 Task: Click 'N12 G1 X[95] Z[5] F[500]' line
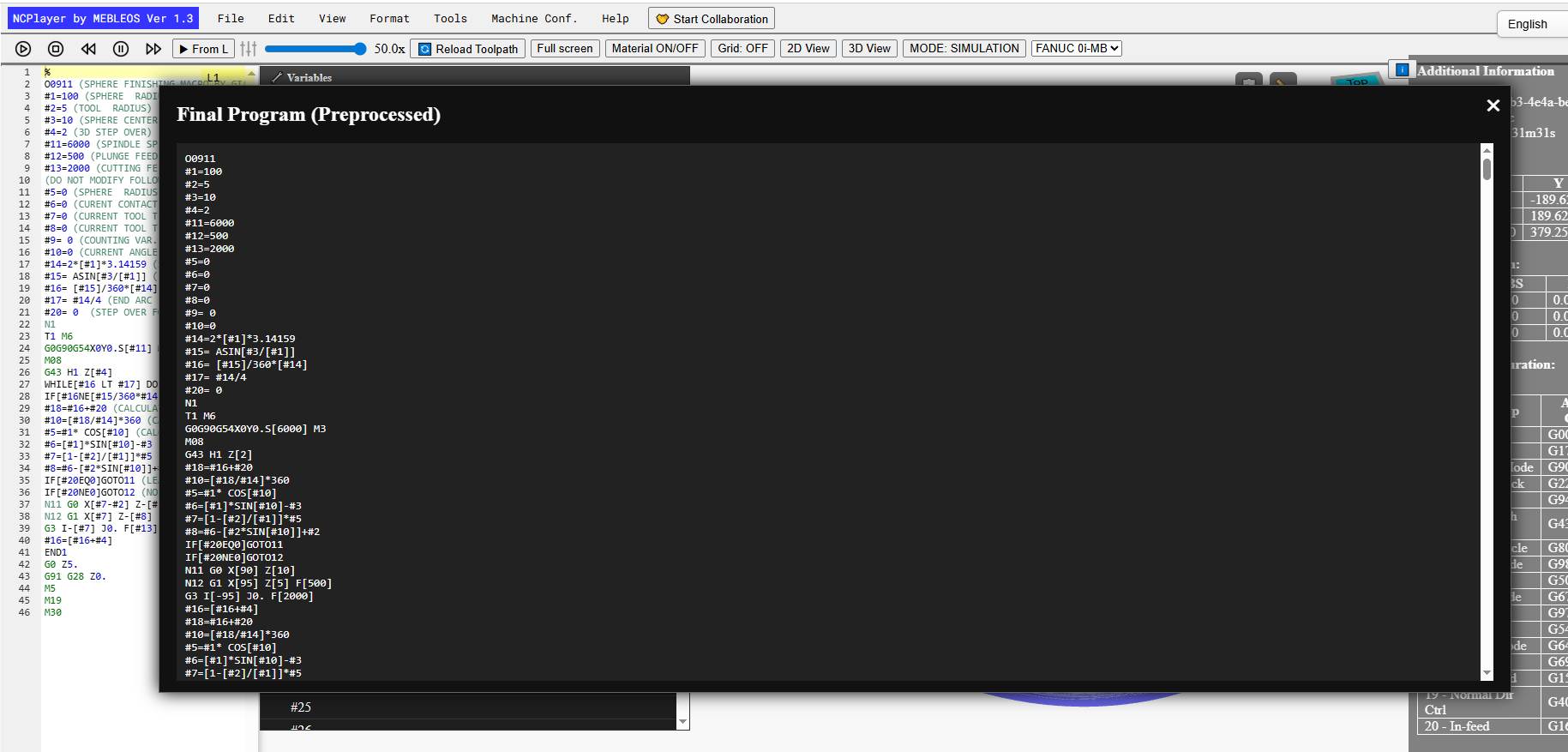pos(258,583)
